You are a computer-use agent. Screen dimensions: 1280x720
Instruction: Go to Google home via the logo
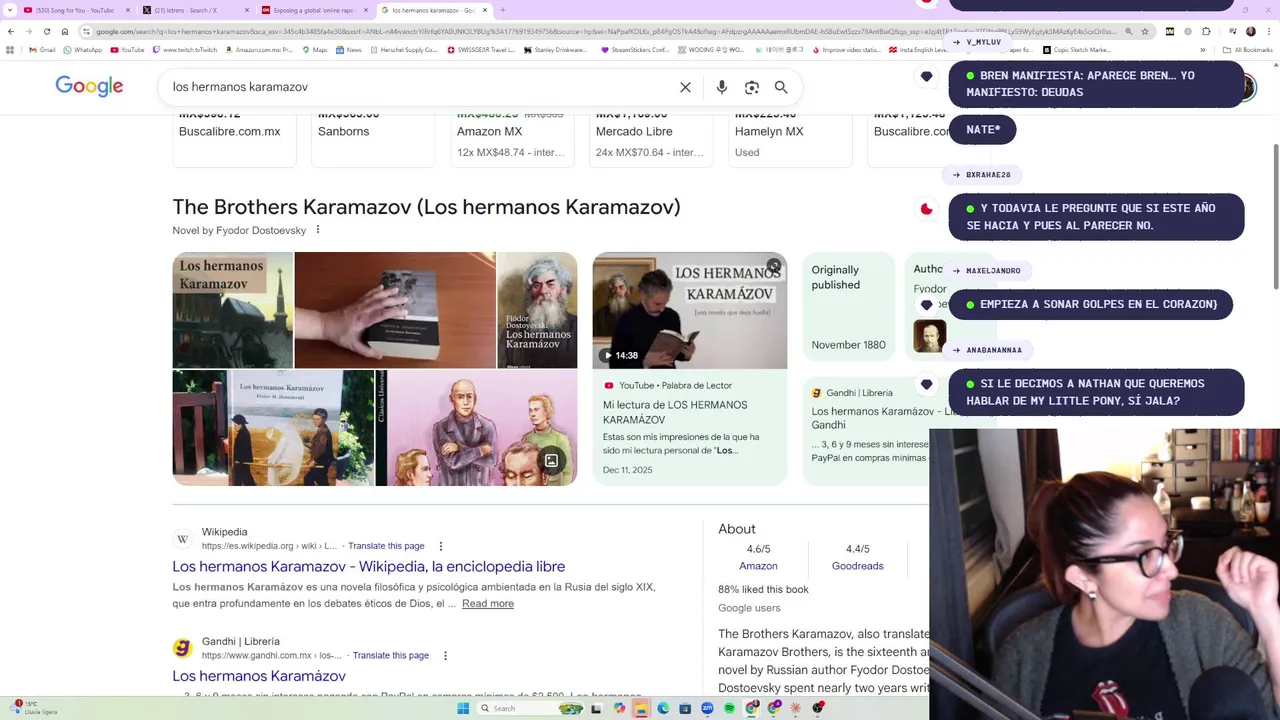[89, 86]
